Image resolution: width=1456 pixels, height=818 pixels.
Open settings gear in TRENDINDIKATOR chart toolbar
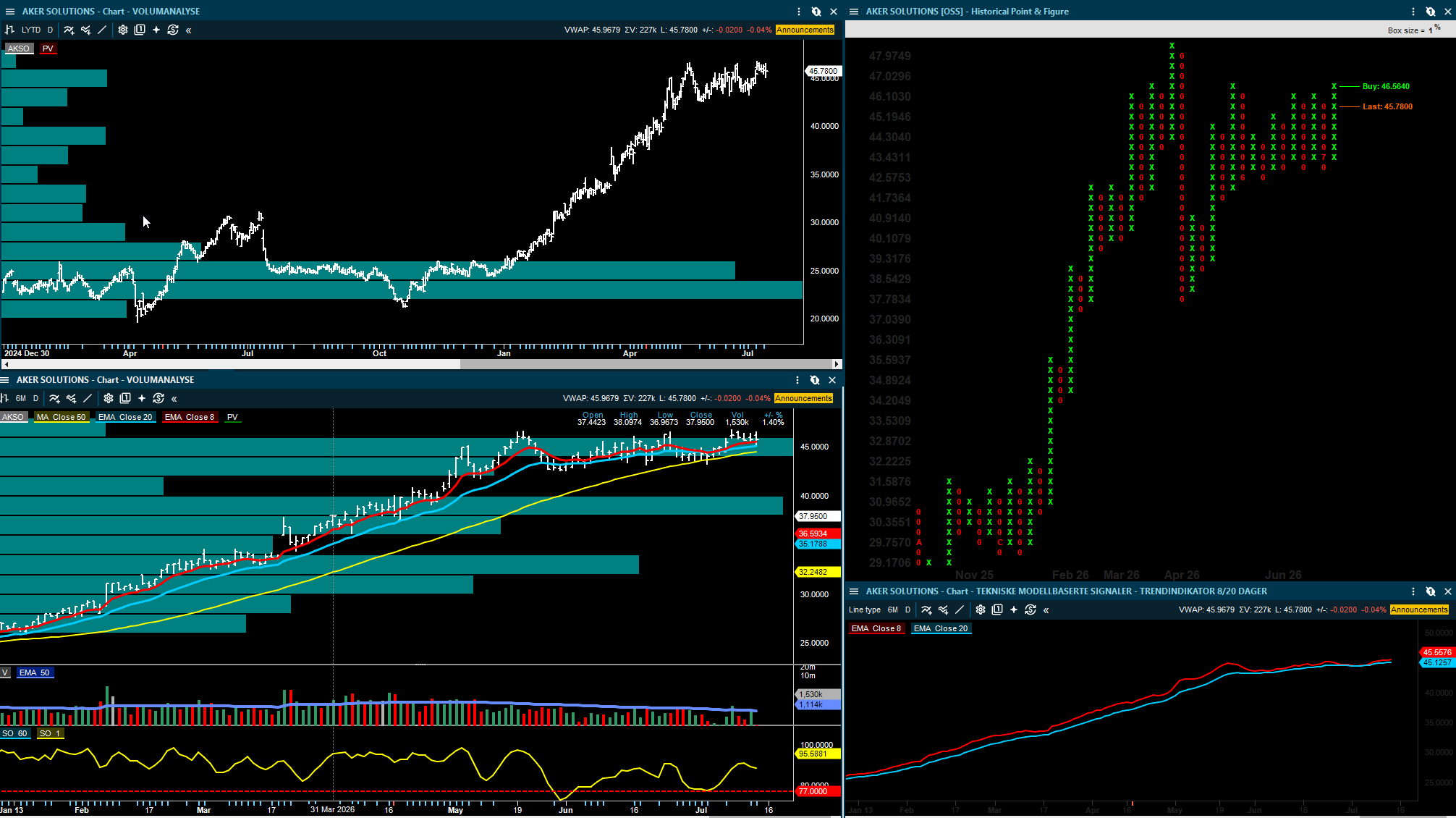click(x=981, y=610)
